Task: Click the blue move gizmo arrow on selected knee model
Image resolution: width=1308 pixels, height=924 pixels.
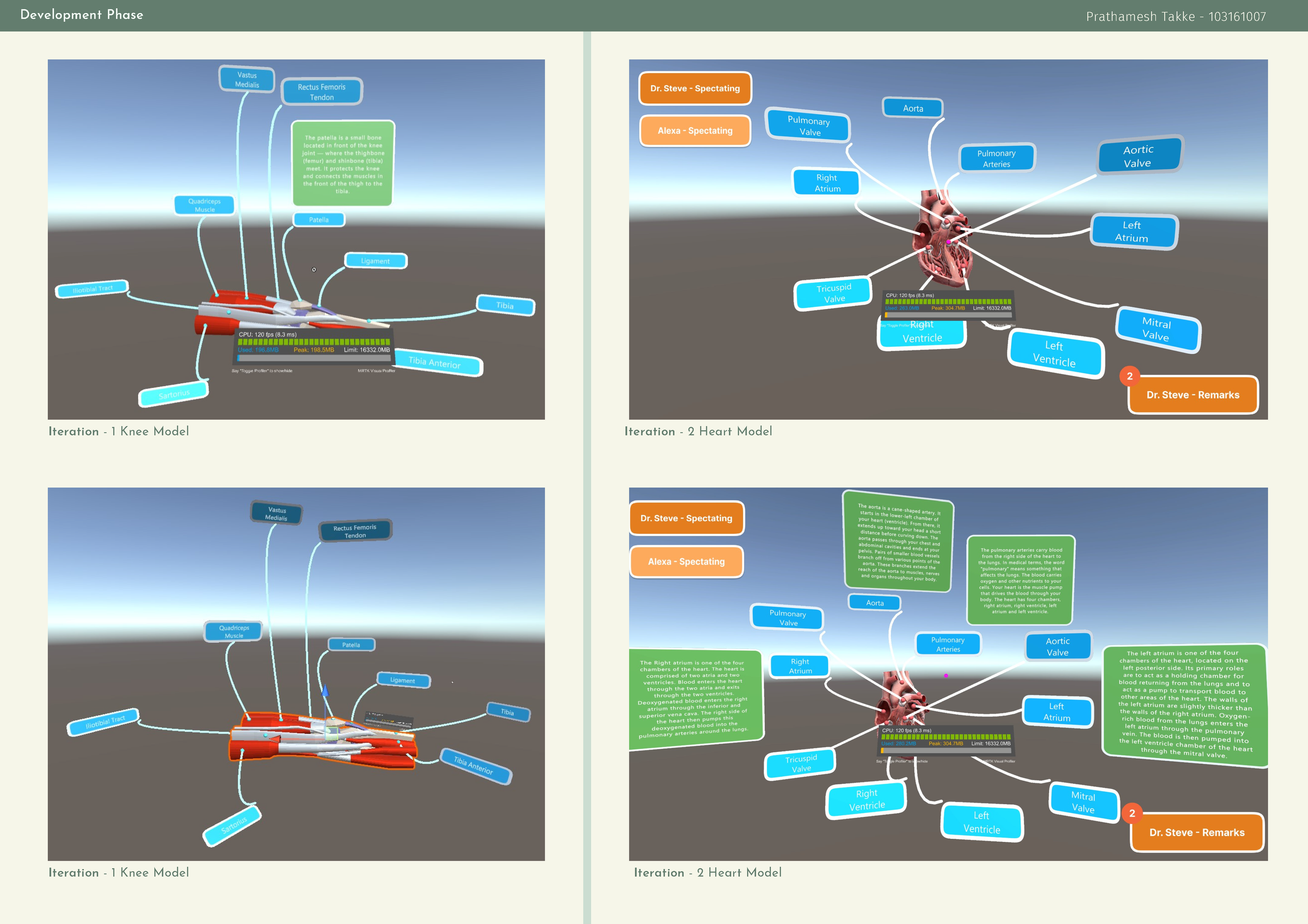Action: coord(325,691)
